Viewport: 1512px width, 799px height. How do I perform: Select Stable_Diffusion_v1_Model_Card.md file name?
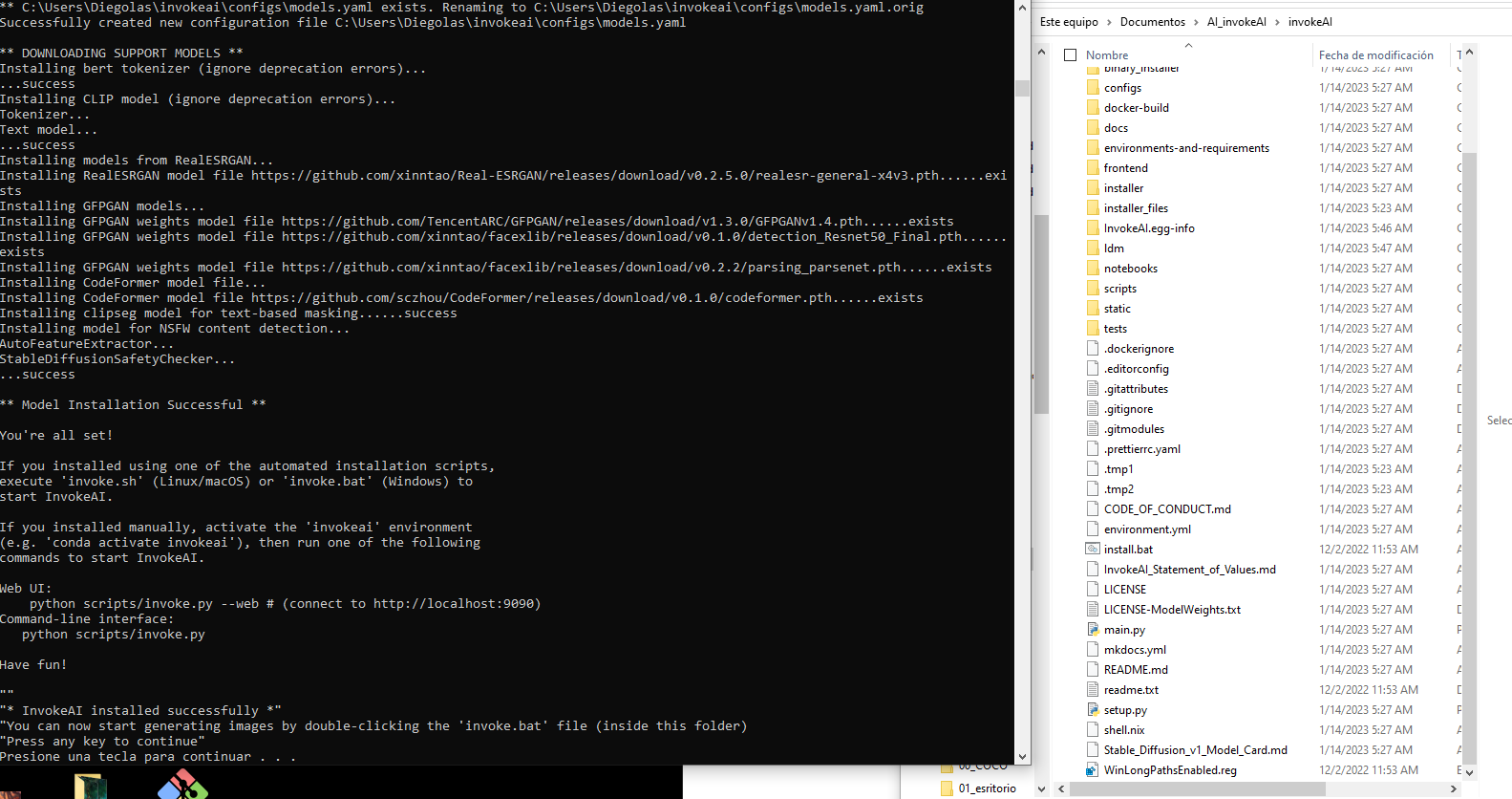(x=1196, y=750)
